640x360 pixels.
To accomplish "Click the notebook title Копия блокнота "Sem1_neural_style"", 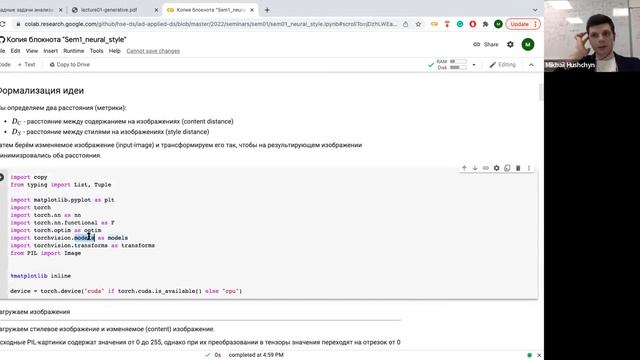I will [66, 40].
